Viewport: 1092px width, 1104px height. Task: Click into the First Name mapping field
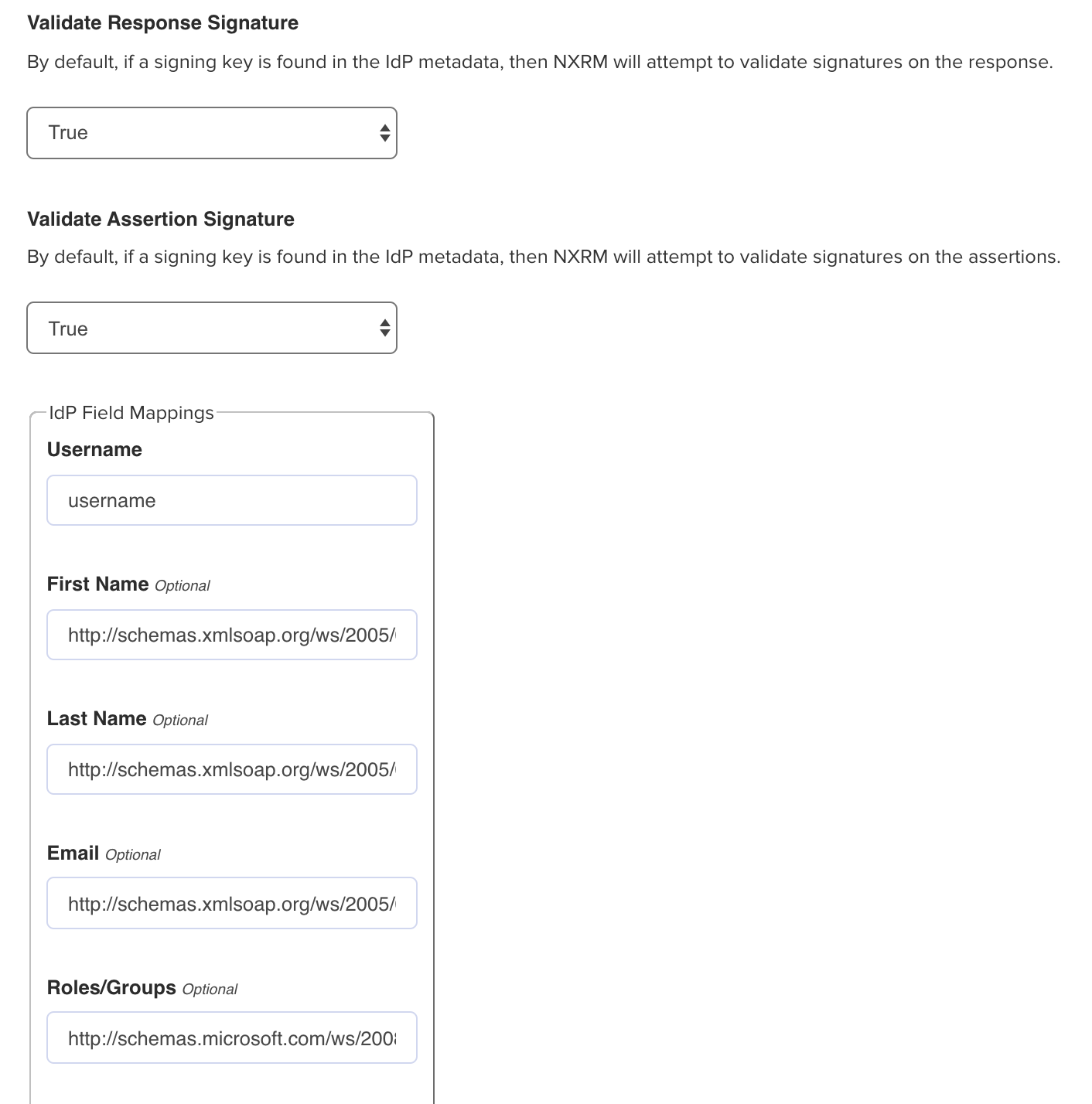pyautogui.click(x=232, y=635)
